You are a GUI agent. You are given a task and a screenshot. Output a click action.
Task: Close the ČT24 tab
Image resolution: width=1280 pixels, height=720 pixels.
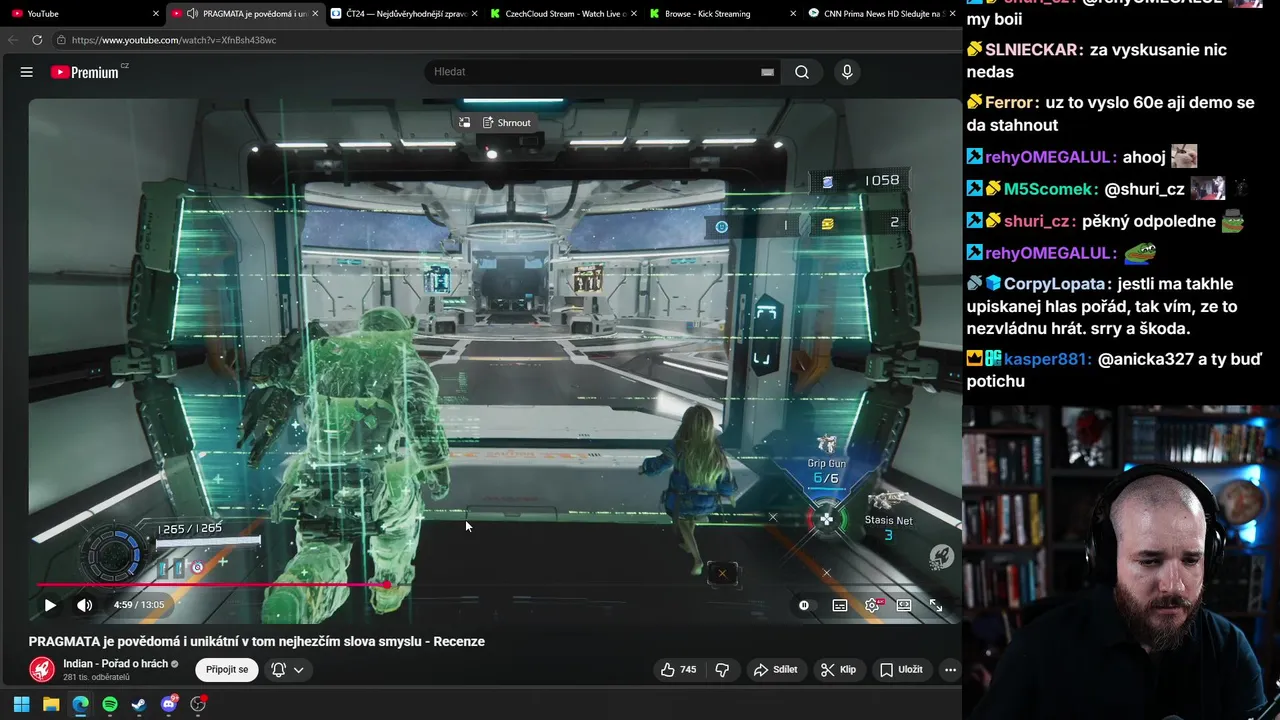coord(474,13)
